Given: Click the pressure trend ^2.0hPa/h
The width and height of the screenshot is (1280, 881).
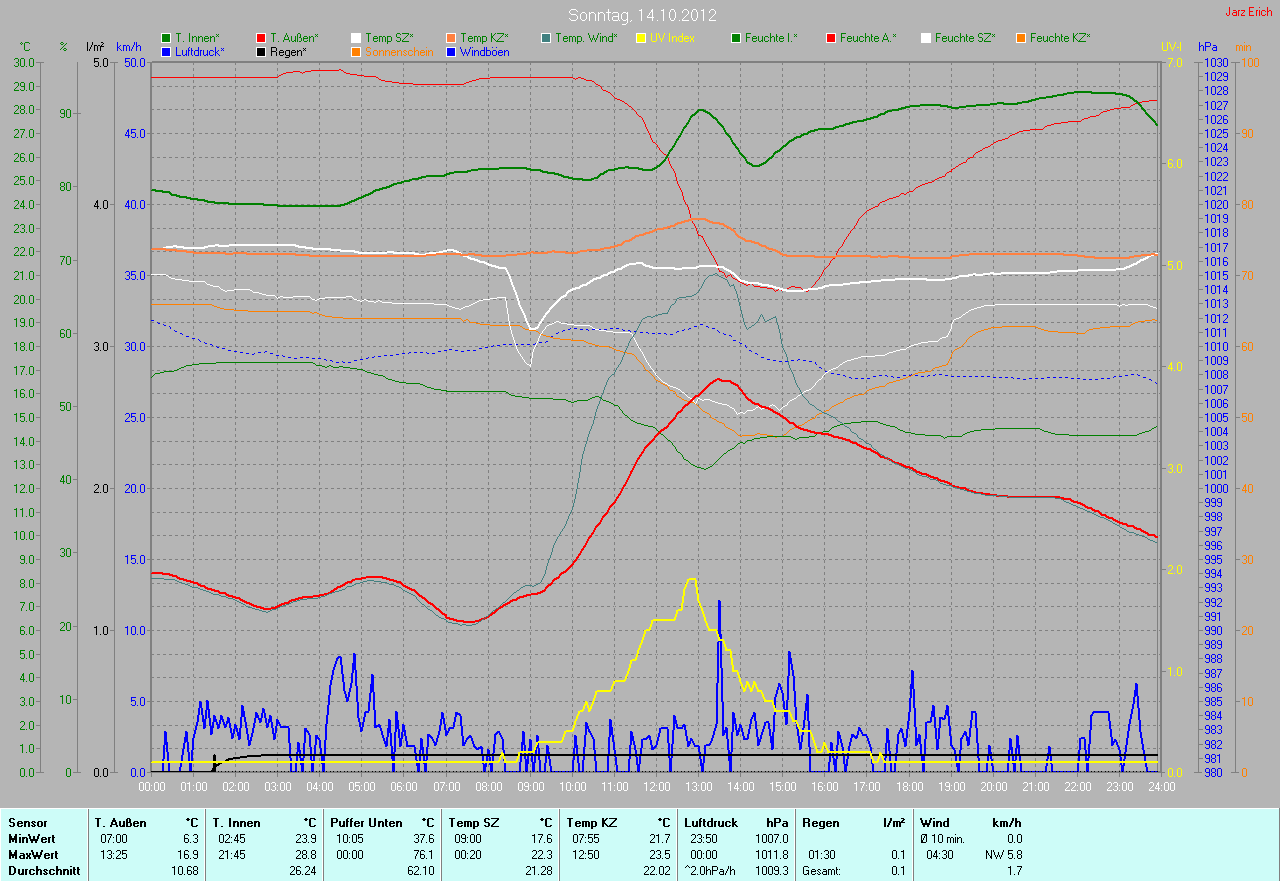Looking at the screenshot, I should point(712,871).
